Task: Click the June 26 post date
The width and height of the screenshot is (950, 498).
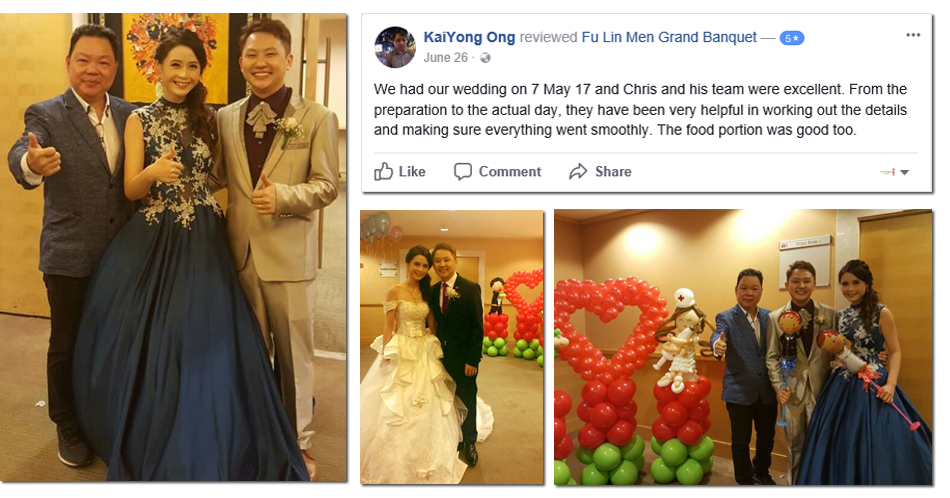Action: coord(445,58)
